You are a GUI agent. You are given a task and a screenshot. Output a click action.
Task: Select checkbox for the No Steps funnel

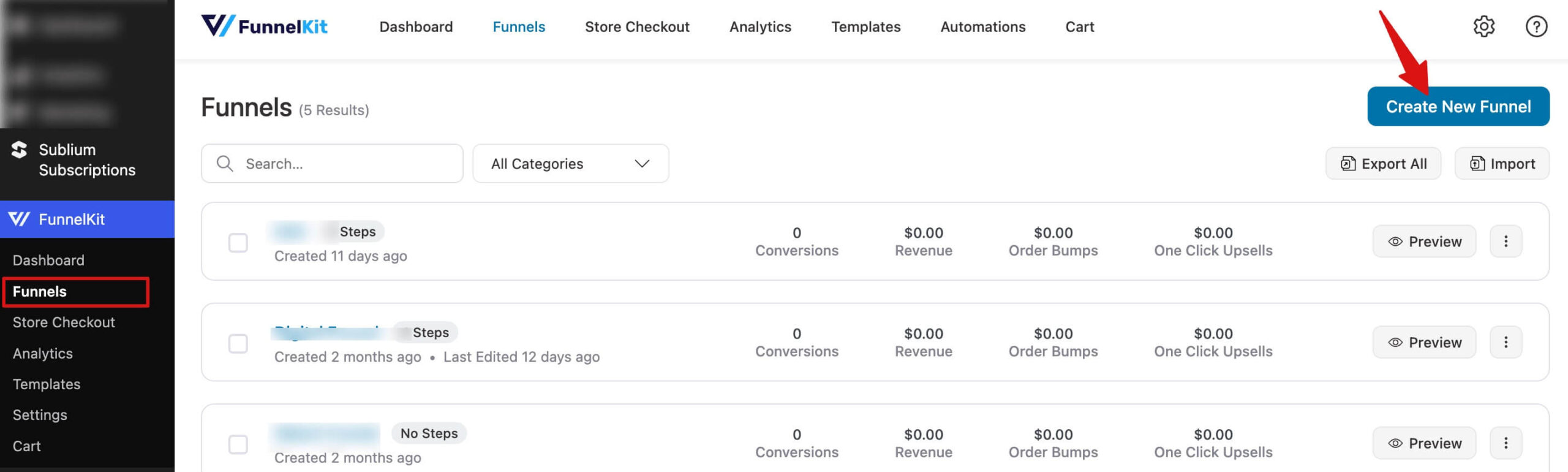tap(238, 444)
